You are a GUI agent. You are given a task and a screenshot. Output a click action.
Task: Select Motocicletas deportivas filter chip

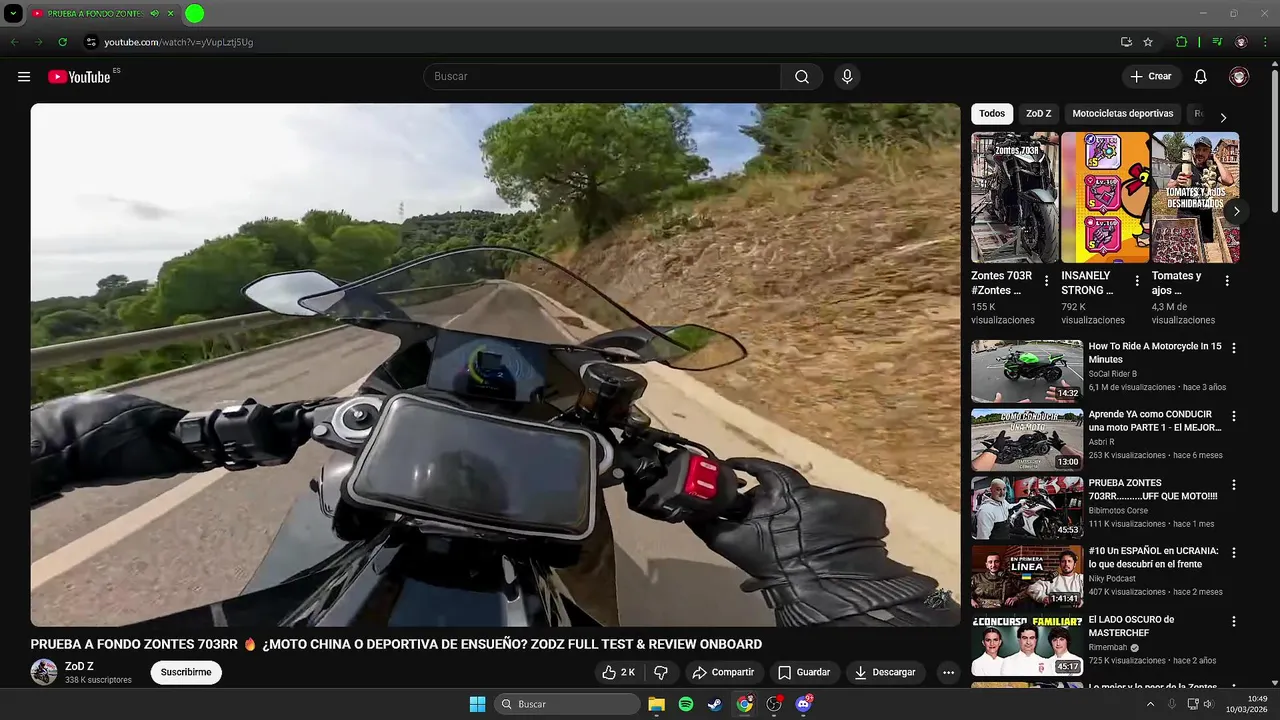tap(1123, 114)
